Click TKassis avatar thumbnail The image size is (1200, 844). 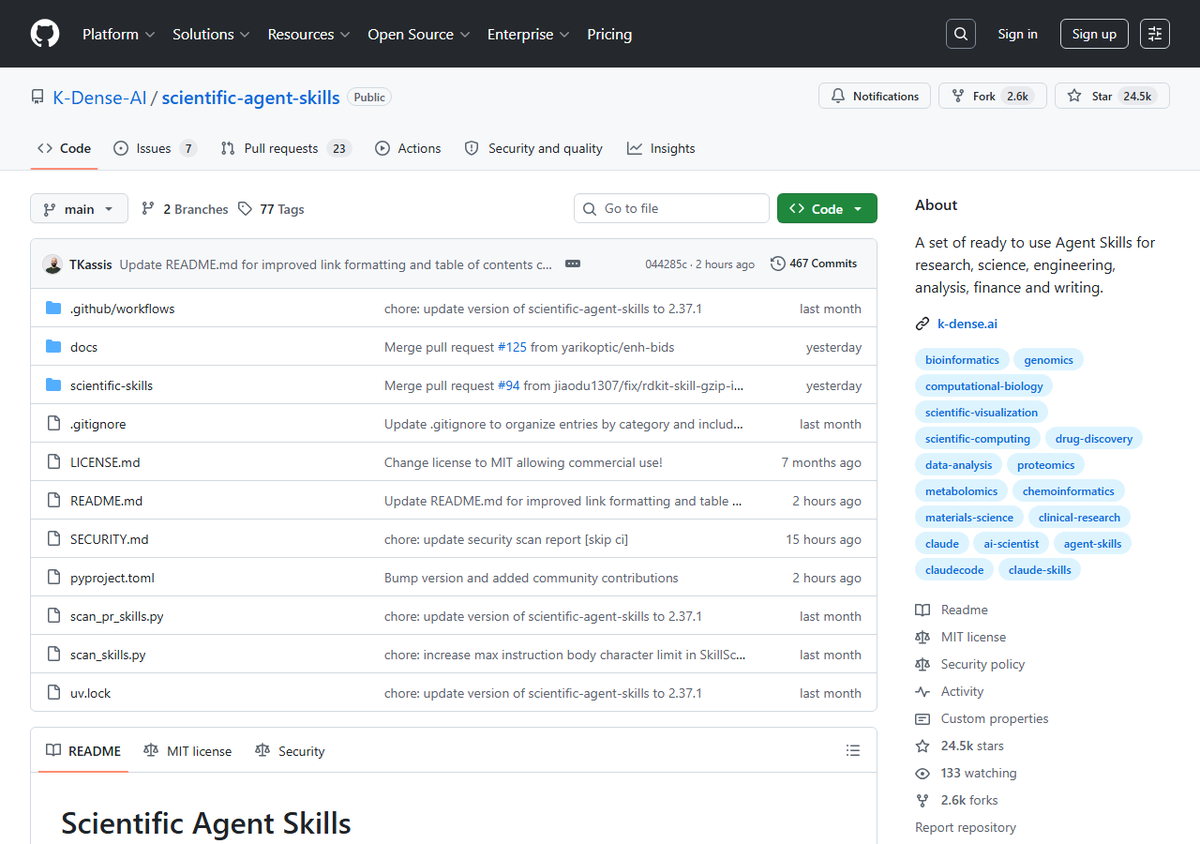(52, 264)
